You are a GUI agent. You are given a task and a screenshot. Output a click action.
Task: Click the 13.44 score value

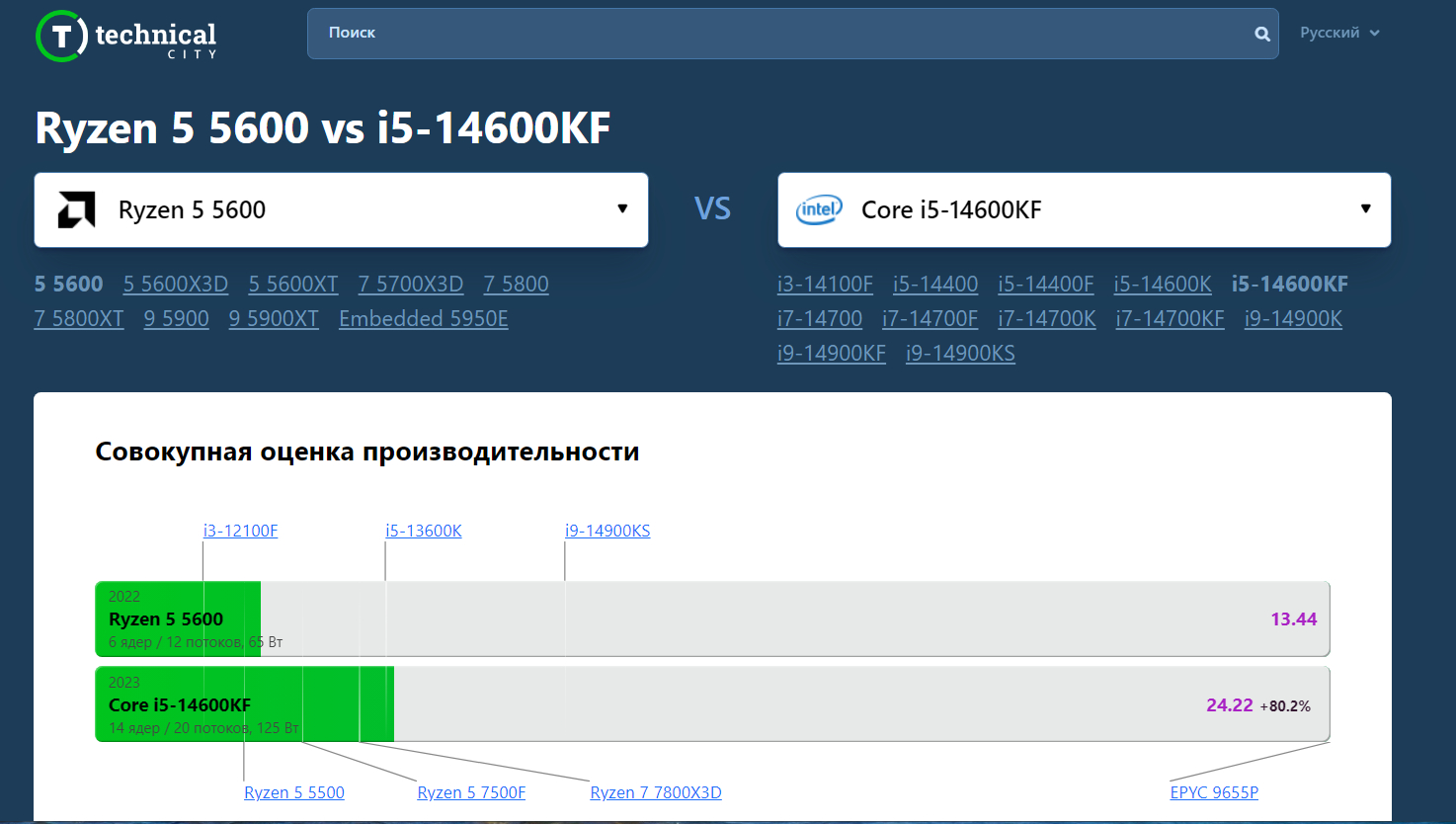(1294, 619)
